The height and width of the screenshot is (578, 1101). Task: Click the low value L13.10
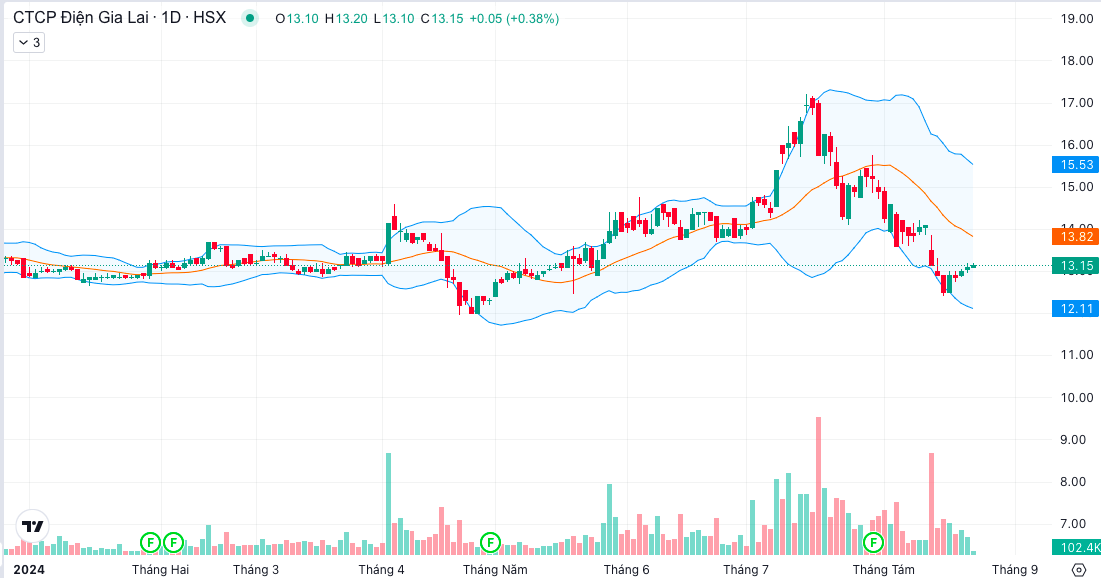click(x=394, y=19)
